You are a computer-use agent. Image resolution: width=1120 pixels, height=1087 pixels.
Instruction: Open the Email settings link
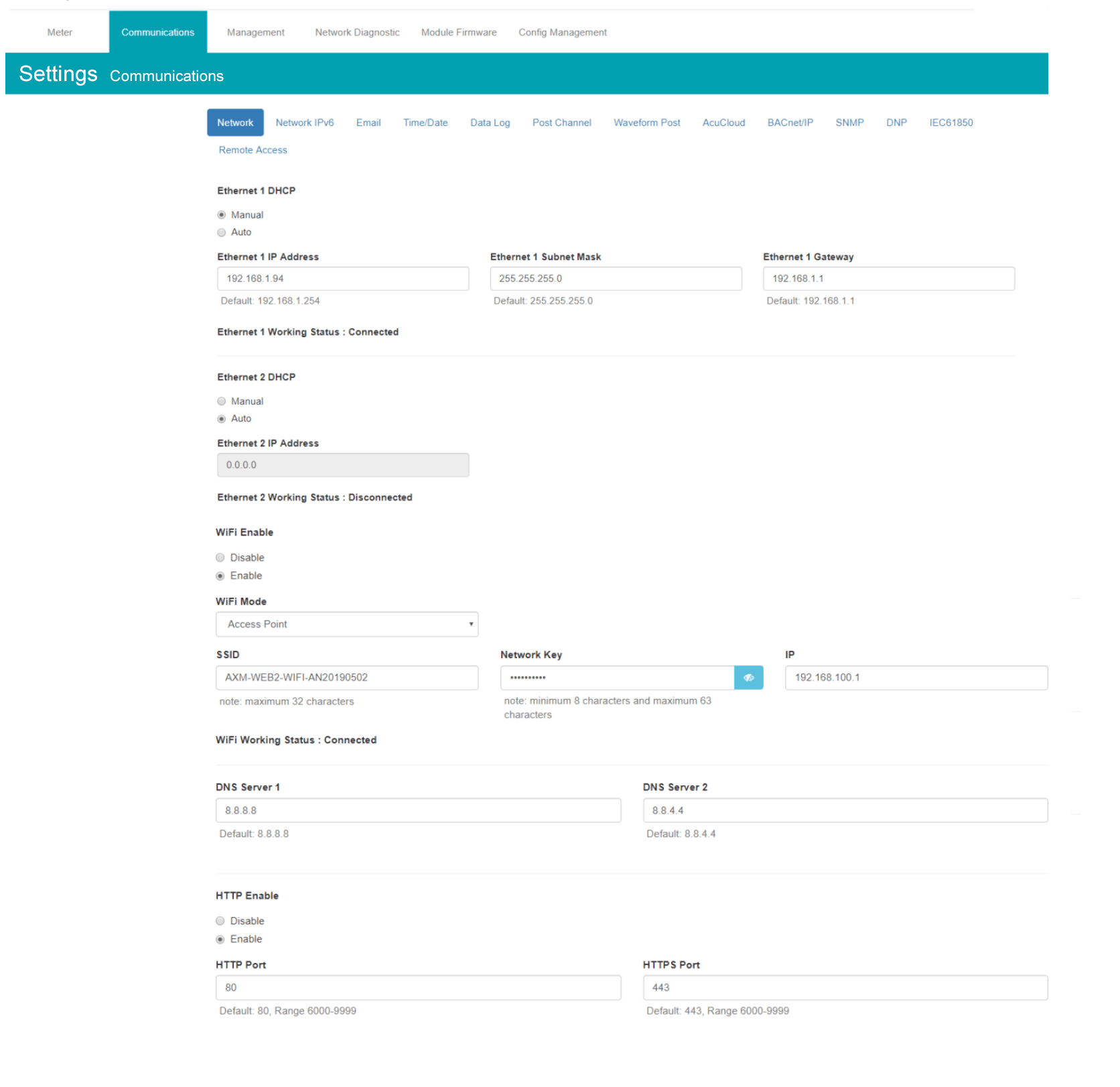click(x=368, y=123)
